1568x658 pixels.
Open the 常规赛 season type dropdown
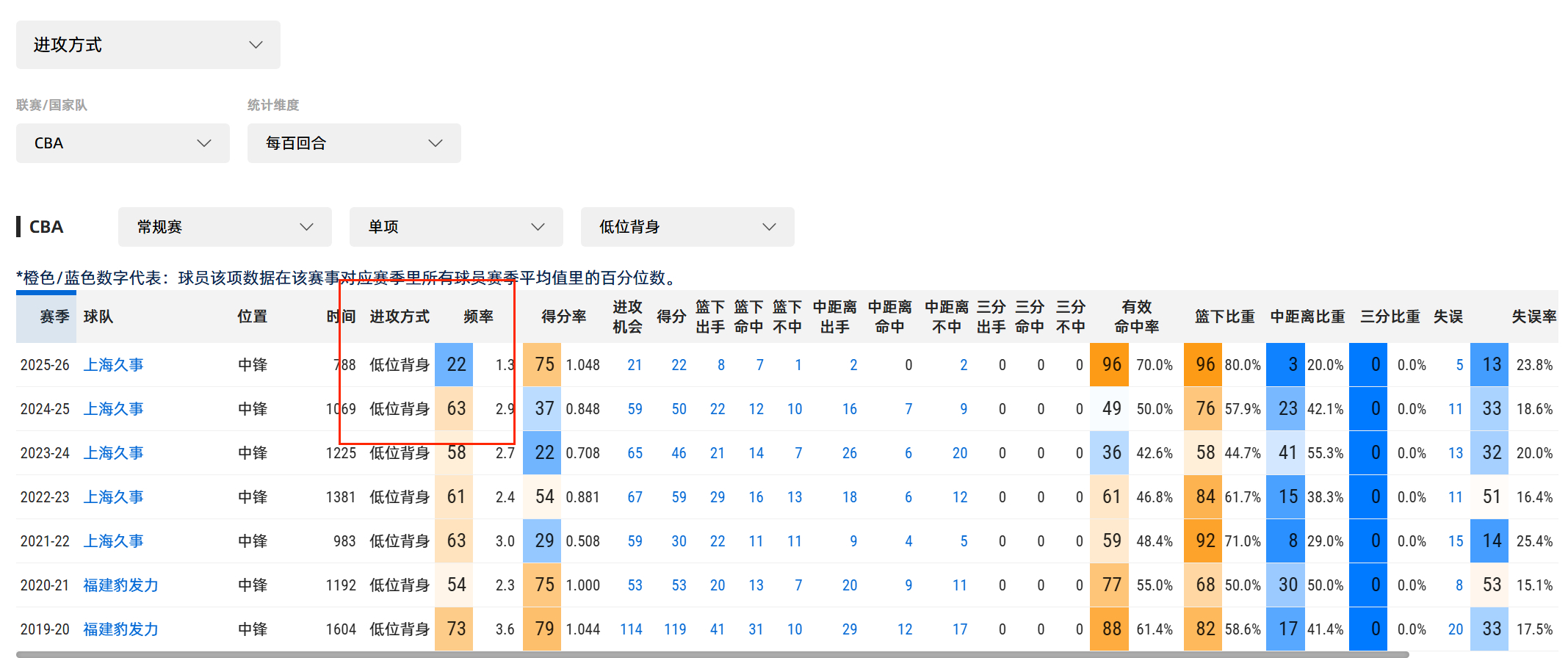[x=225, y=227]
